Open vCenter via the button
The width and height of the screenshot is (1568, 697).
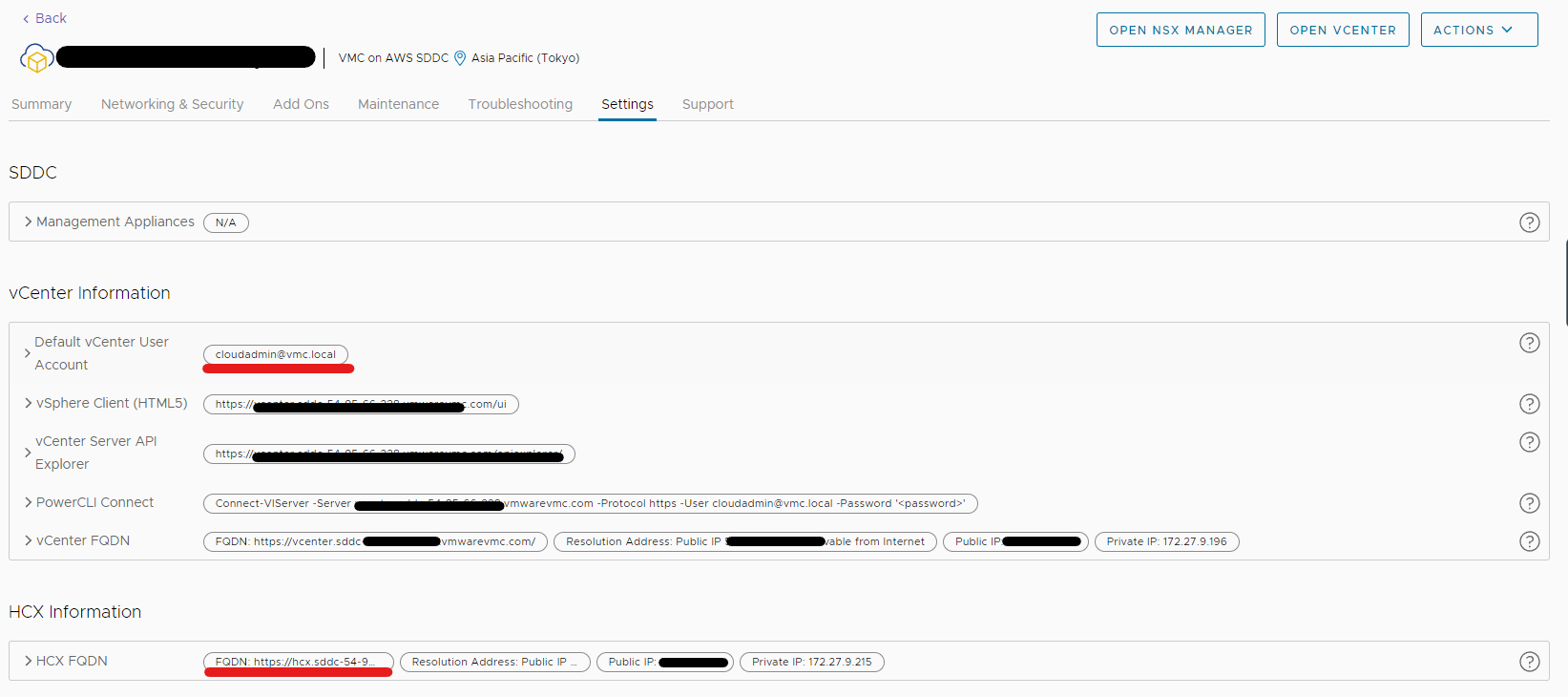pos(1343,30)
